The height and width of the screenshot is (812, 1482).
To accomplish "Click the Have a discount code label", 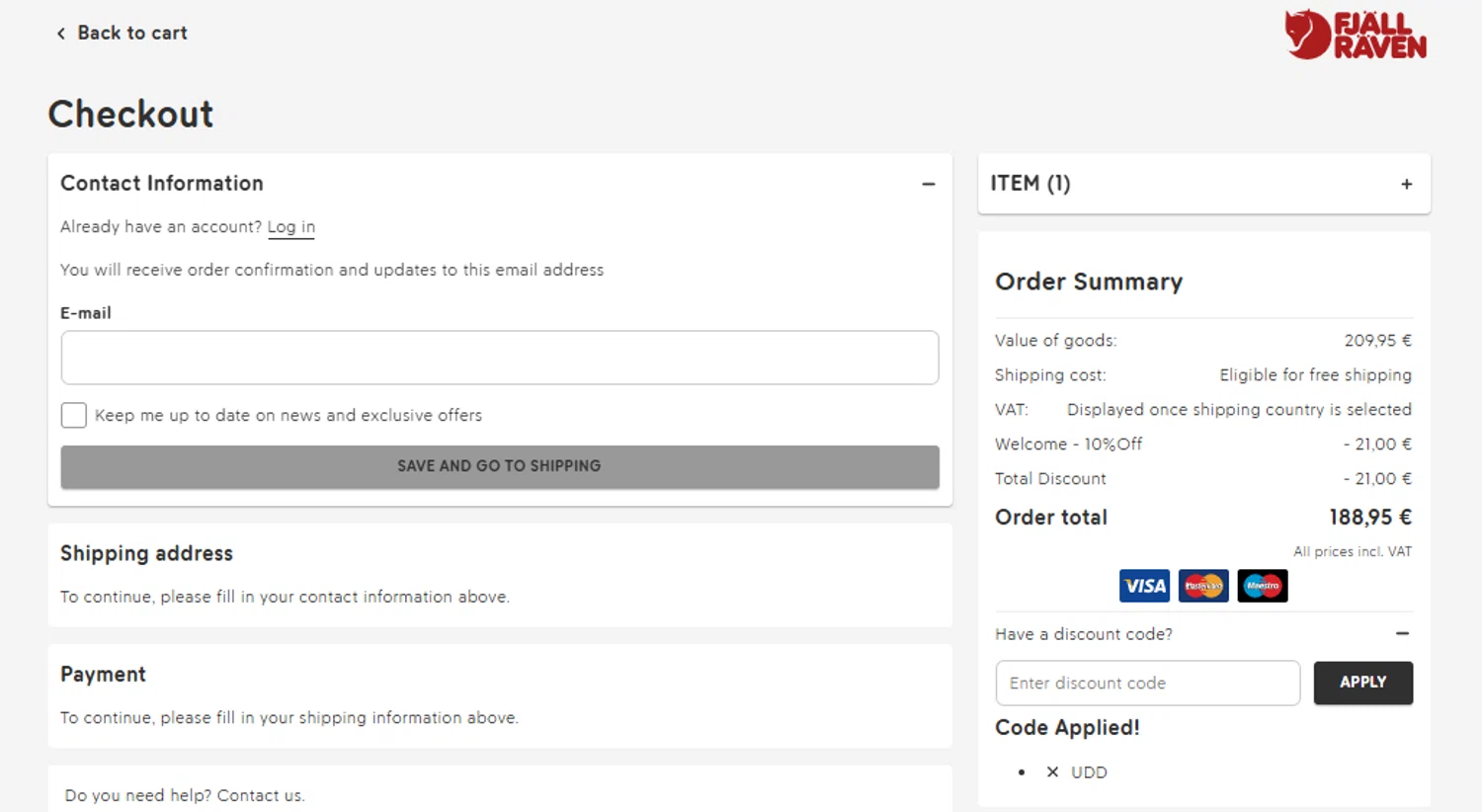I will click(x=1083, y=634).
